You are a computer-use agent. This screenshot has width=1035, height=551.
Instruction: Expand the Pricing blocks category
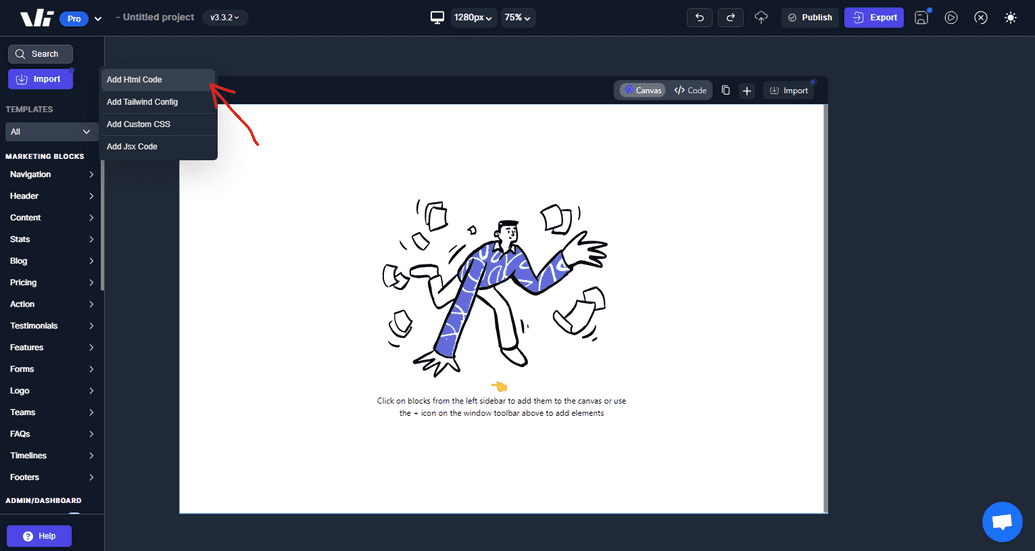(51, 282)
